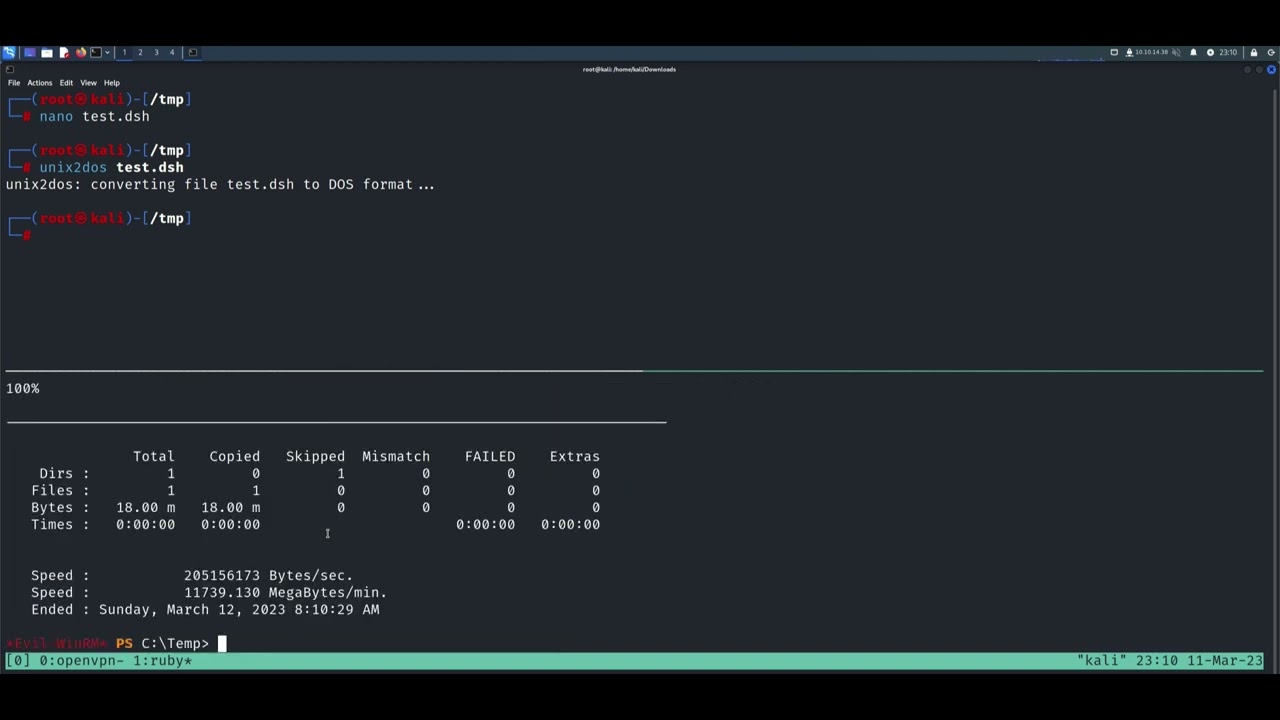
Task: Expand the terminal launcher dropdown arrow
Action: (x=107, y=52)
